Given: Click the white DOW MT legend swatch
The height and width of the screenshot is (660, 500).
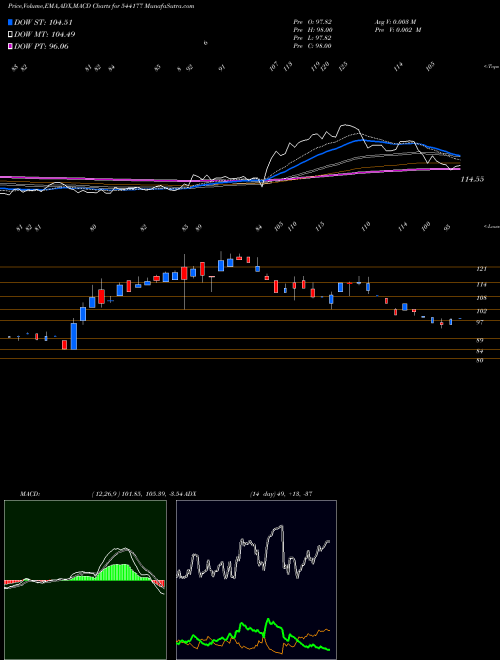Looking at the screenshot, I should point(11,35).
